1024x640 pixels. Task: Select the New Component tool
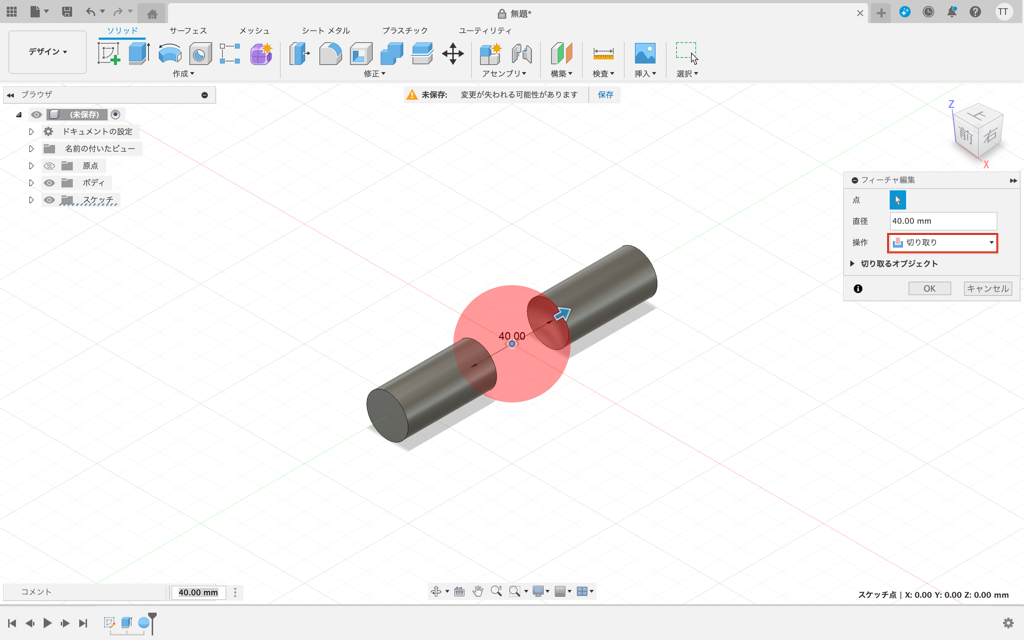pyautogui.click(x=490, y=54)
